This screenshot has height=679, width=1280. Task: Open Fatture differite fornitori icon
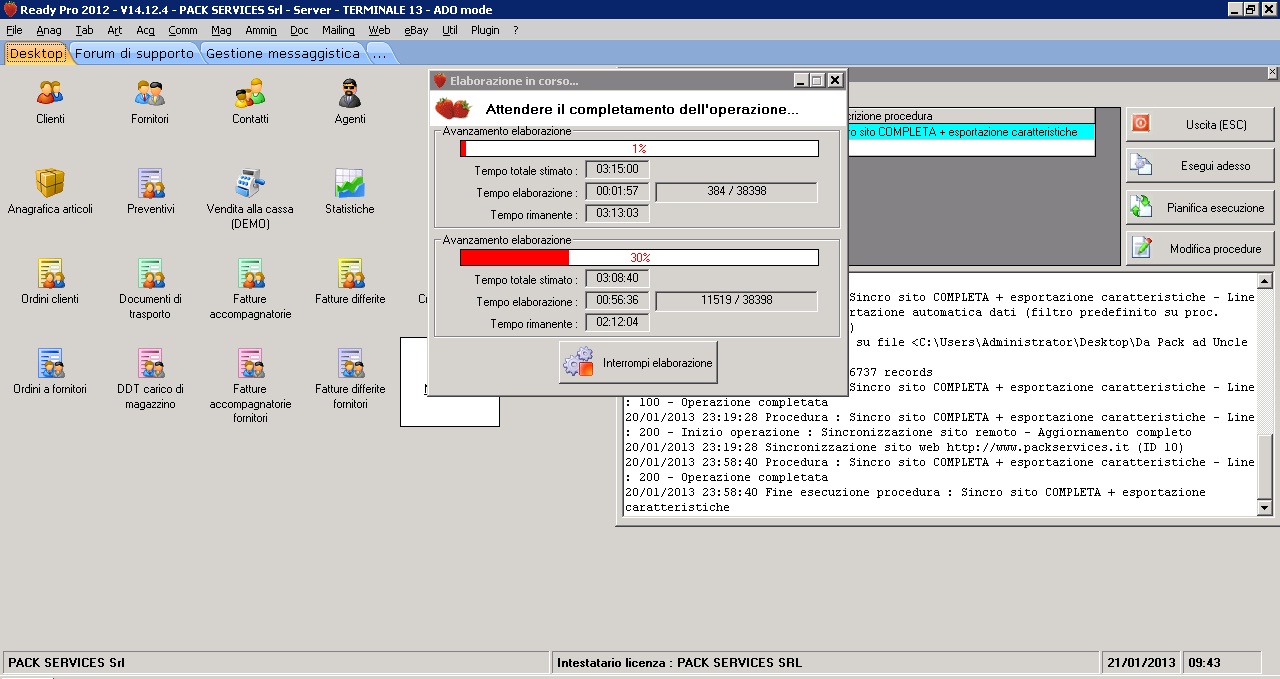(350, 378)
